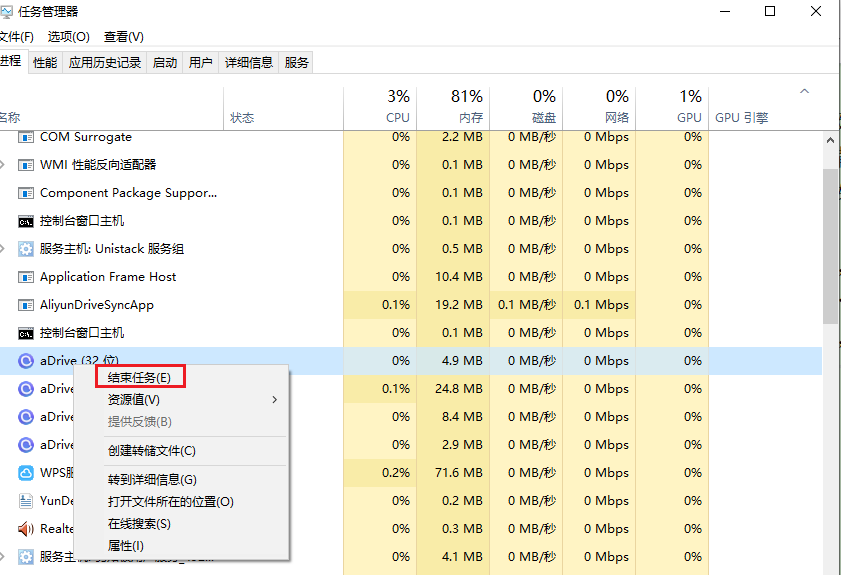Open the 查看(V) menu
Screen dimensions: 841x575
(x=124, y=36)
